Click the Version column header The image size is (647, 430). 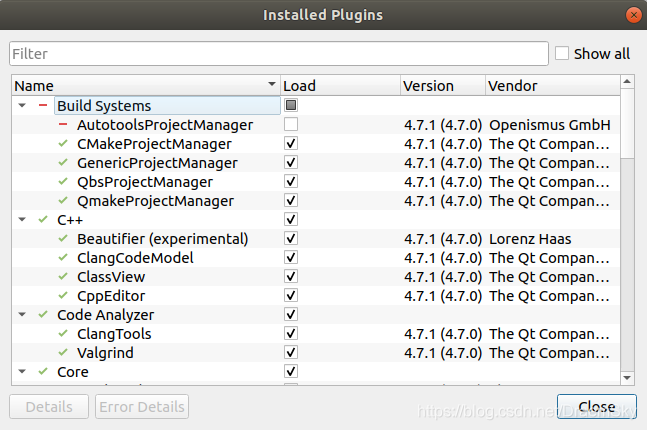(x=443, y=86)
